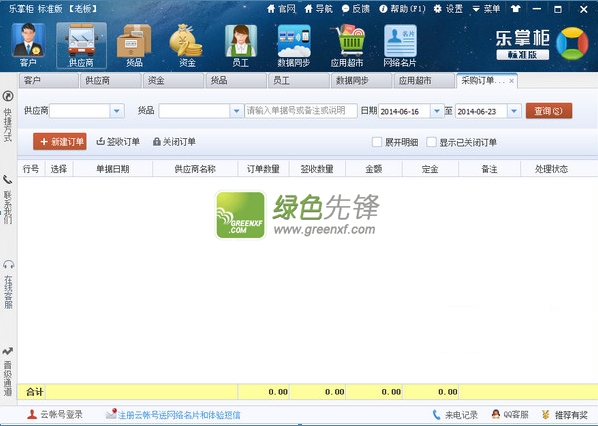The height and width of the screenshot is (426, 598).
Task: Click the 金额 column header
Action: 373,169
